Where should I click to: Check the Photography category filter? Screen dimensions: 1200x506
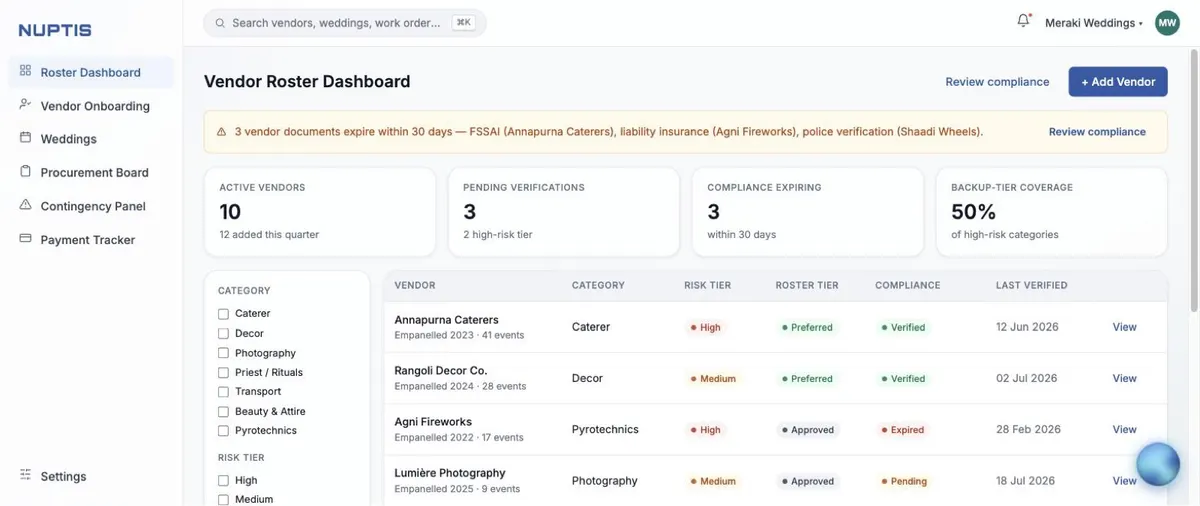[x=223, y=353]
